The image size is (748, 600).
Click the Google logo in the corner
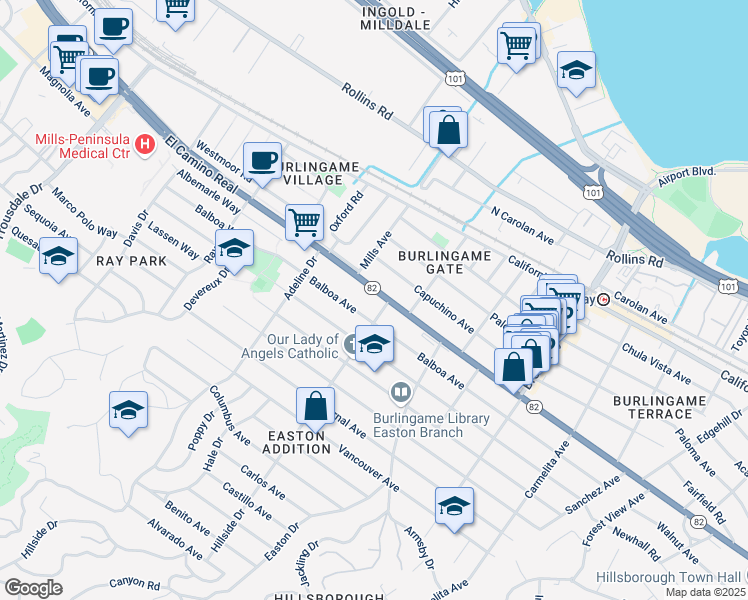(x=33, y=587)
